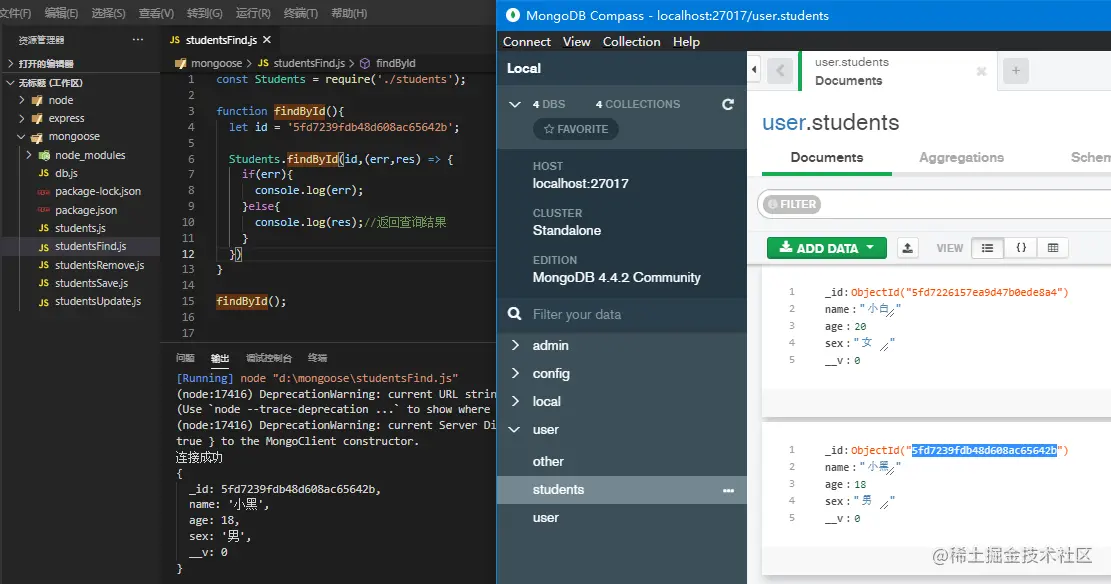Click the export collection icon
The width and height of the screenshot is (1111, 584).
[907, 248]
